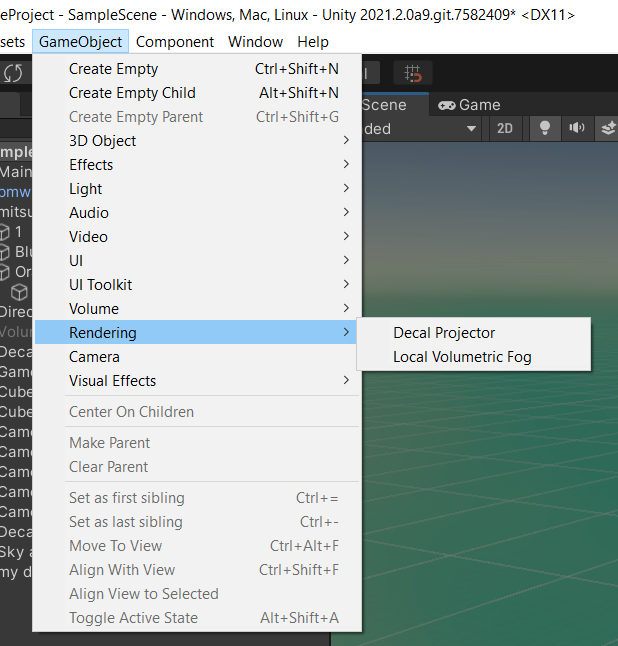
Task: Switch to the Game tab
Action: pos(469,105)
